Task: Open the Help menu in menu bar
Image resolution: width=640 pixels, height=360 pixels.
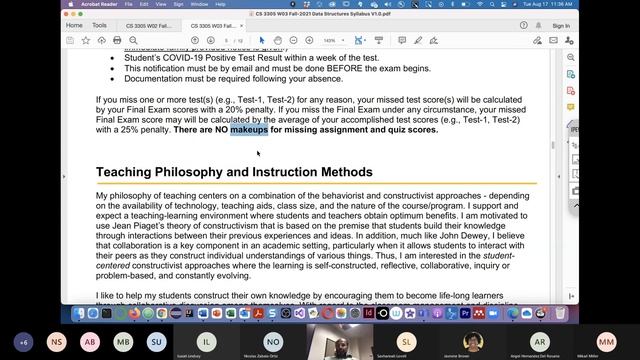Action: coord(220,4)
